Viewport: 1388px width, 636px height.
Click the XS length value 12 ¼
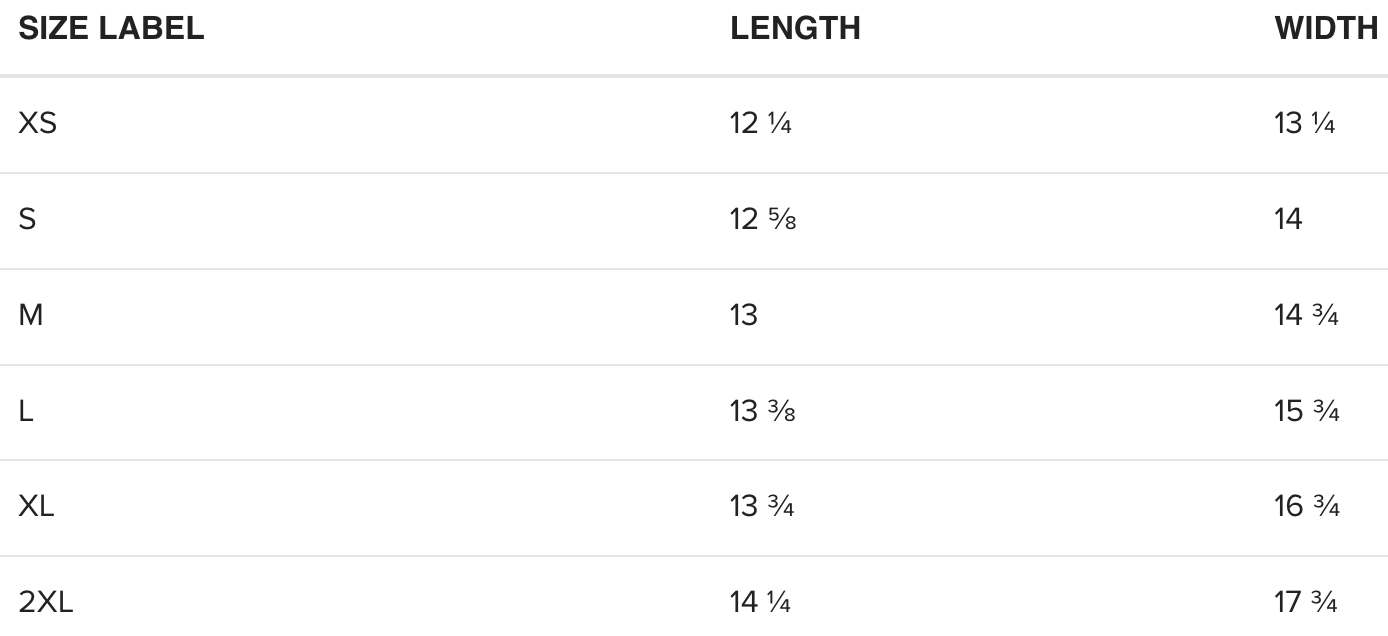[x=761, y=124]
